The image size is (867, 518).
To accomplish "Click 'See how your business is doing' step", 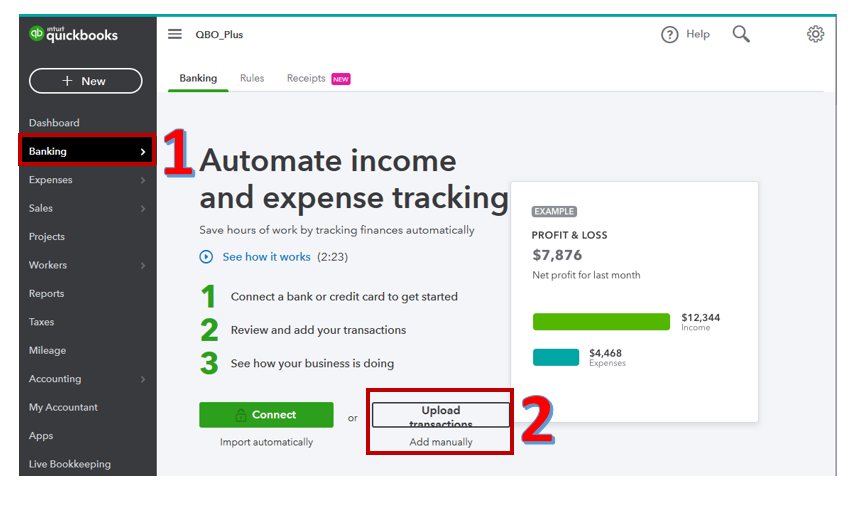I will pos(312,363).
